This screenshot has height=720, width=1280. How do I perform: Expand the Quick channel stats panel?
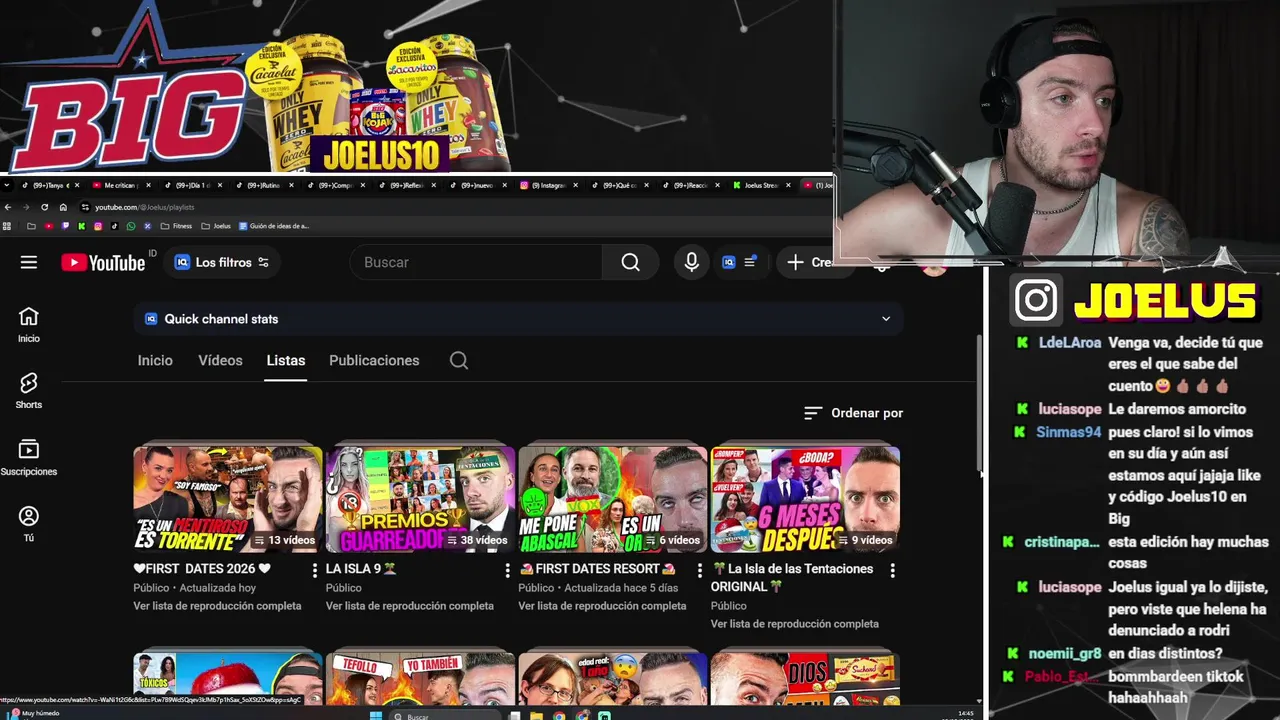point(518,319)
